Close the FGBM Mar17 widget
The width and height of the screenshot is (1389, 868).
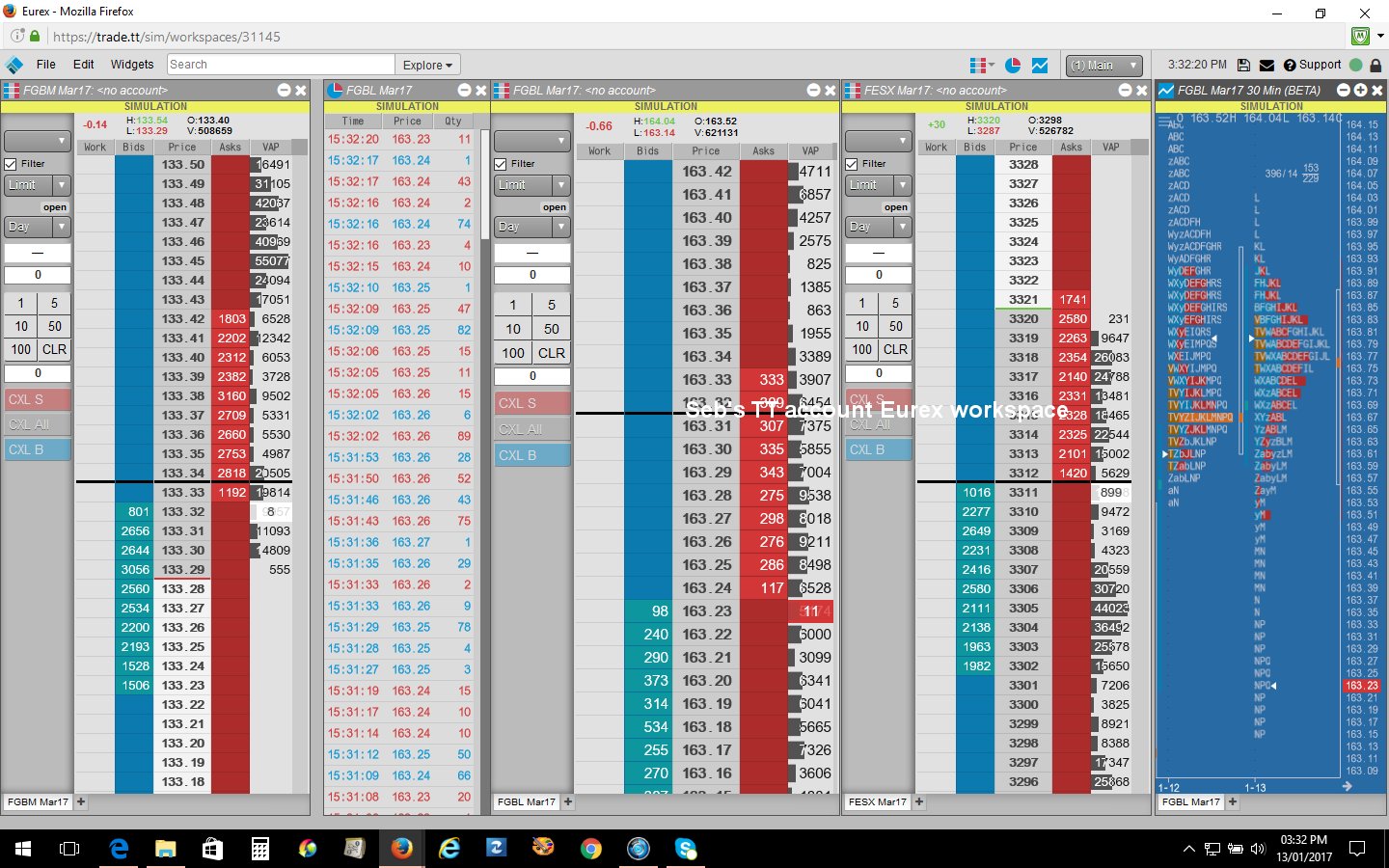301,90
